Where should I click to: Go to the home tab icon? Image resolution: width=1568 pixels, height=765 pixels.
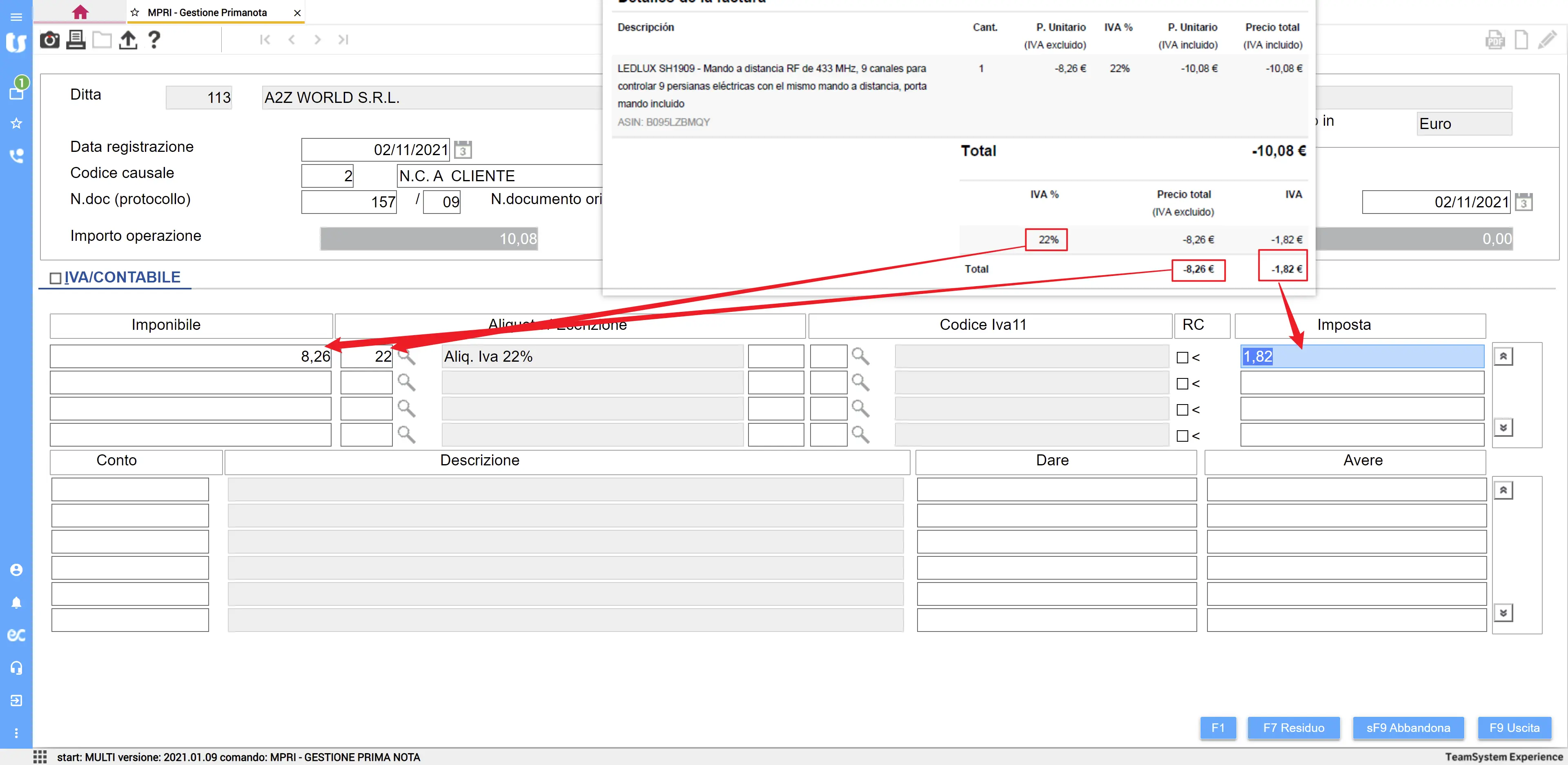point(80,12)
